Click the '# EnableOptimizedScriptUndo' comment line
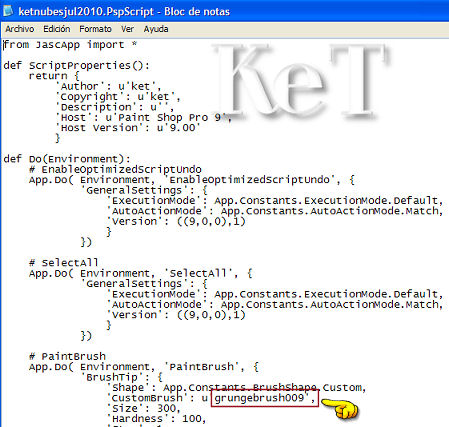This screenshot has width=449, height=427. [115, 169]
